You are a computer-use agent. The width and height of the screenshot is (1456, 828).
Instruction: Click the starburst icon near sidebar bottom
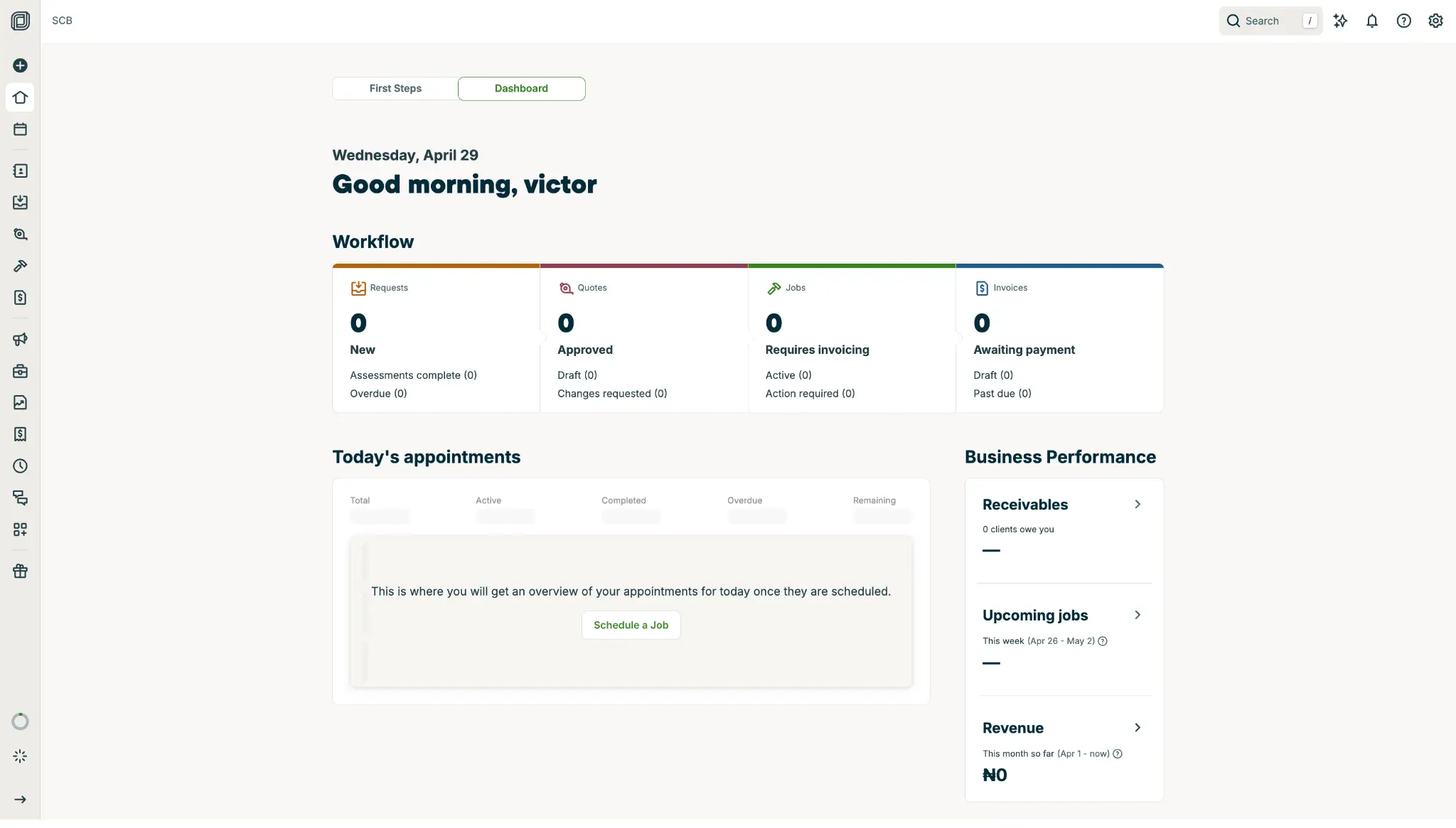(20, 756)
